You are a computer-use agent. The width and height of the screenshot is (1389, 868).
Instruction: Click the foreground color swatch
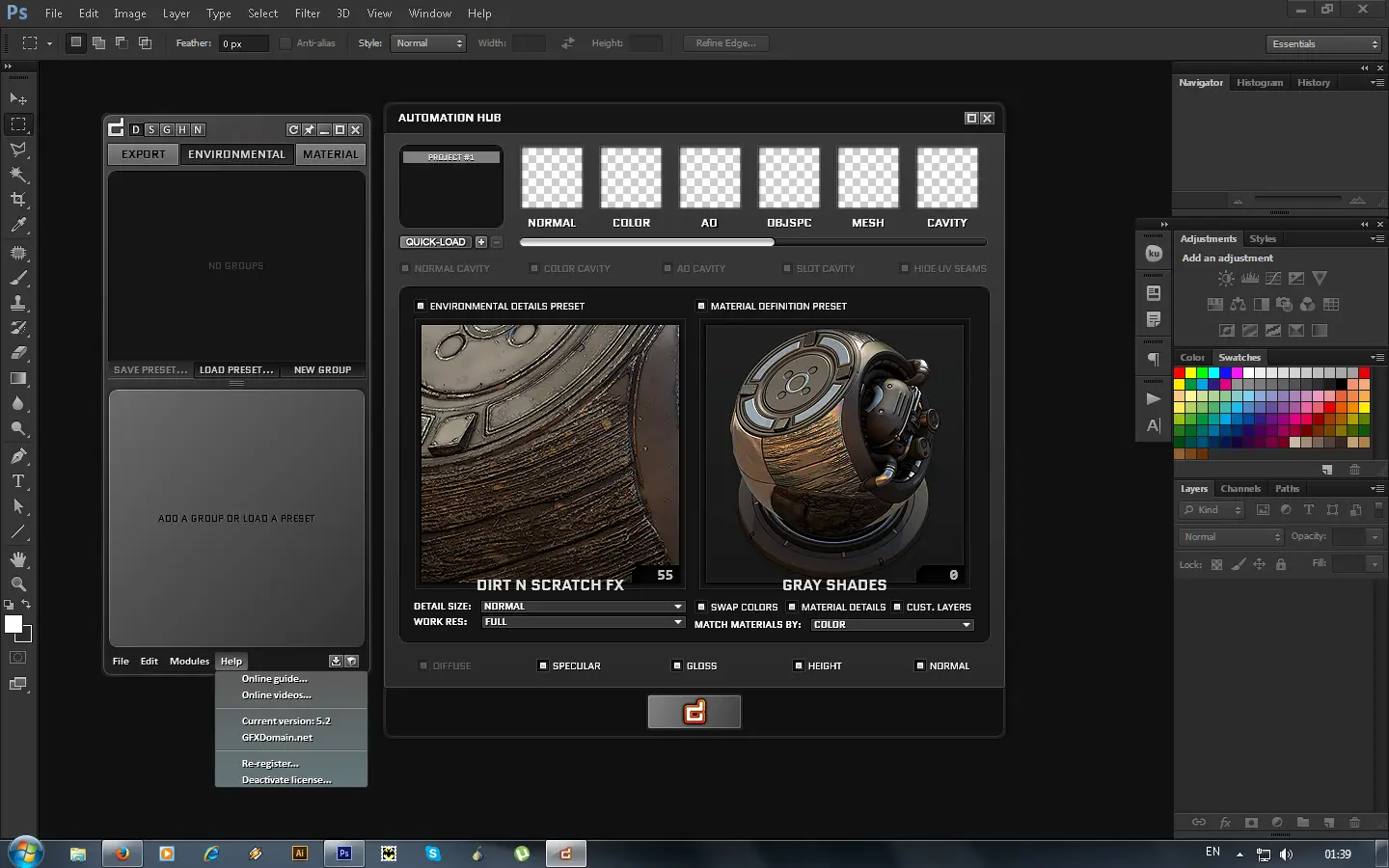coord(14,625)
